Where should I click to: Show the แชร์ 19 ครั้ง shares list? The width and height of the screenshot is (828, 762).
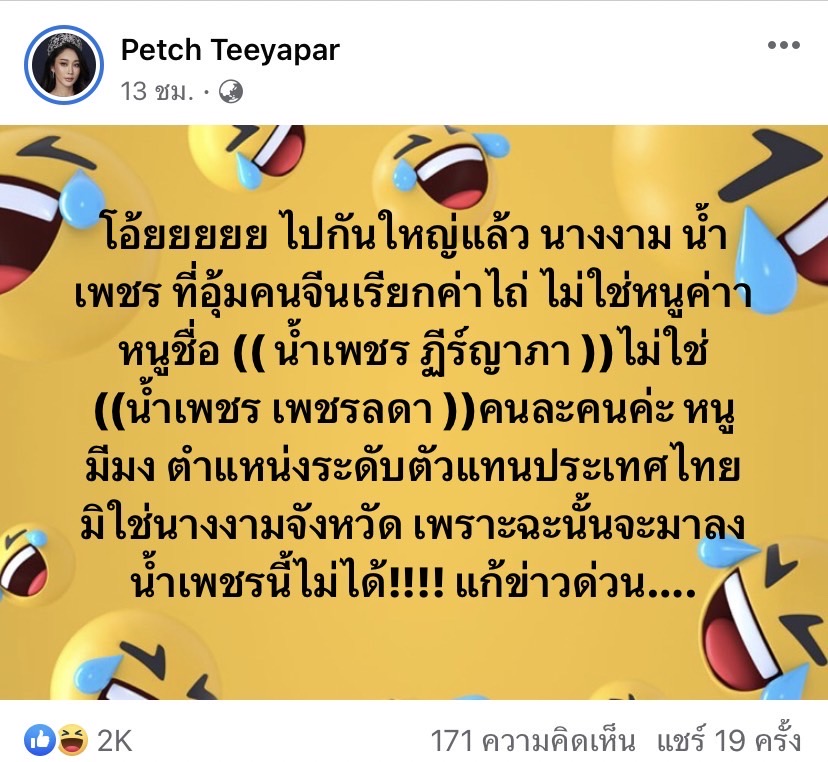click(729, 739)
